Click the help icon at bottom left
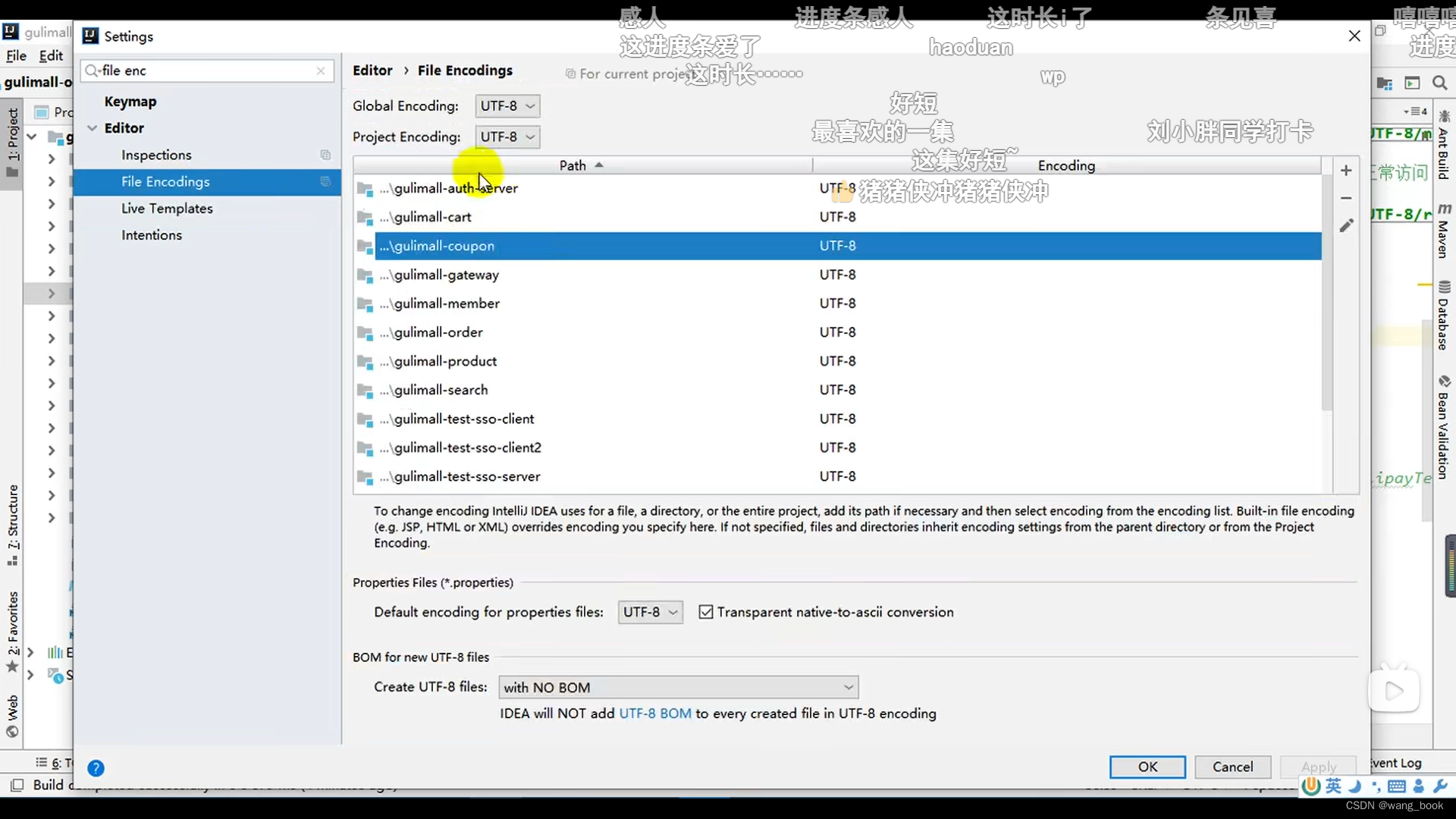This screenshot has width=1456, height=819. click(96, 767)
